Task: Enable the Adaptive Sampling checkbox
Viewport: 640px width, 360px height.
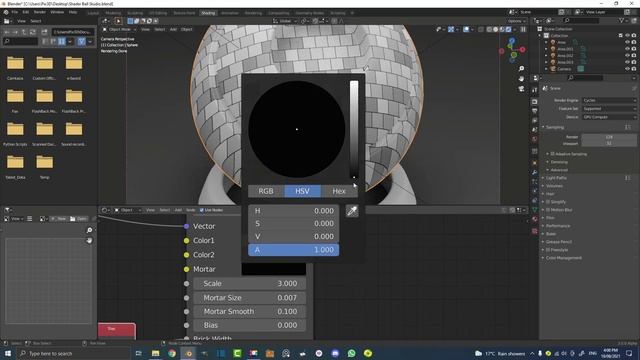Action: tap(552, 154)
